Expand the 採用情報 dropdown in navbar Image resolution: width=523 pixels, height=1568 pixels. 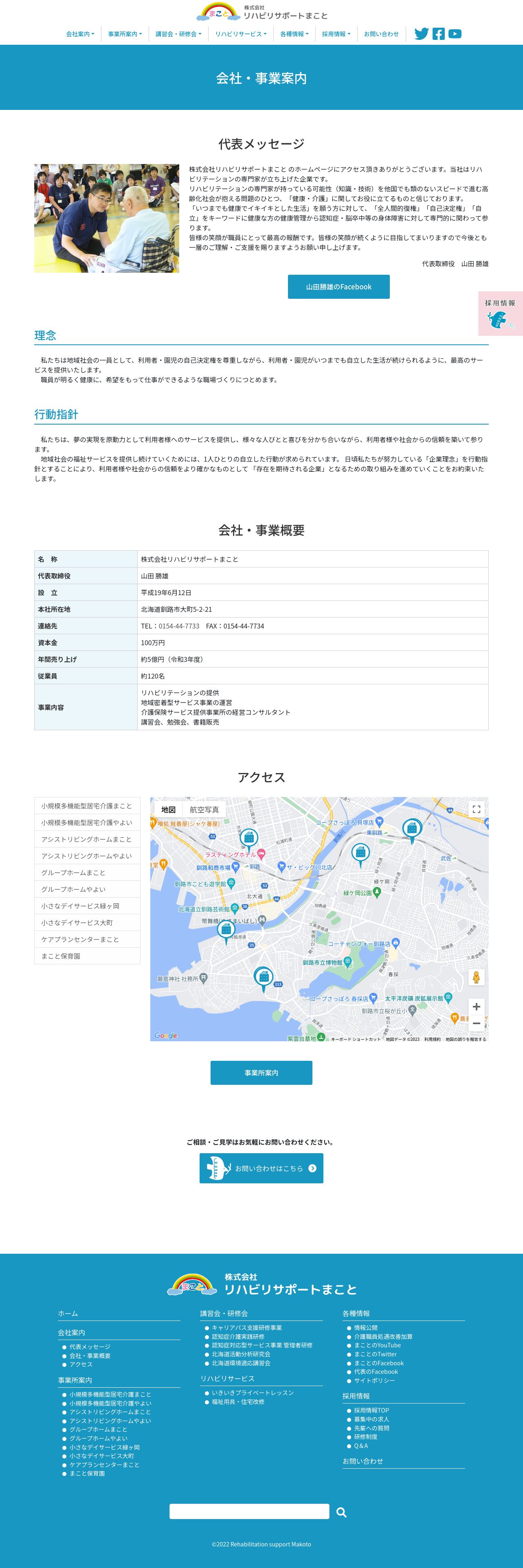coord(336,34)
